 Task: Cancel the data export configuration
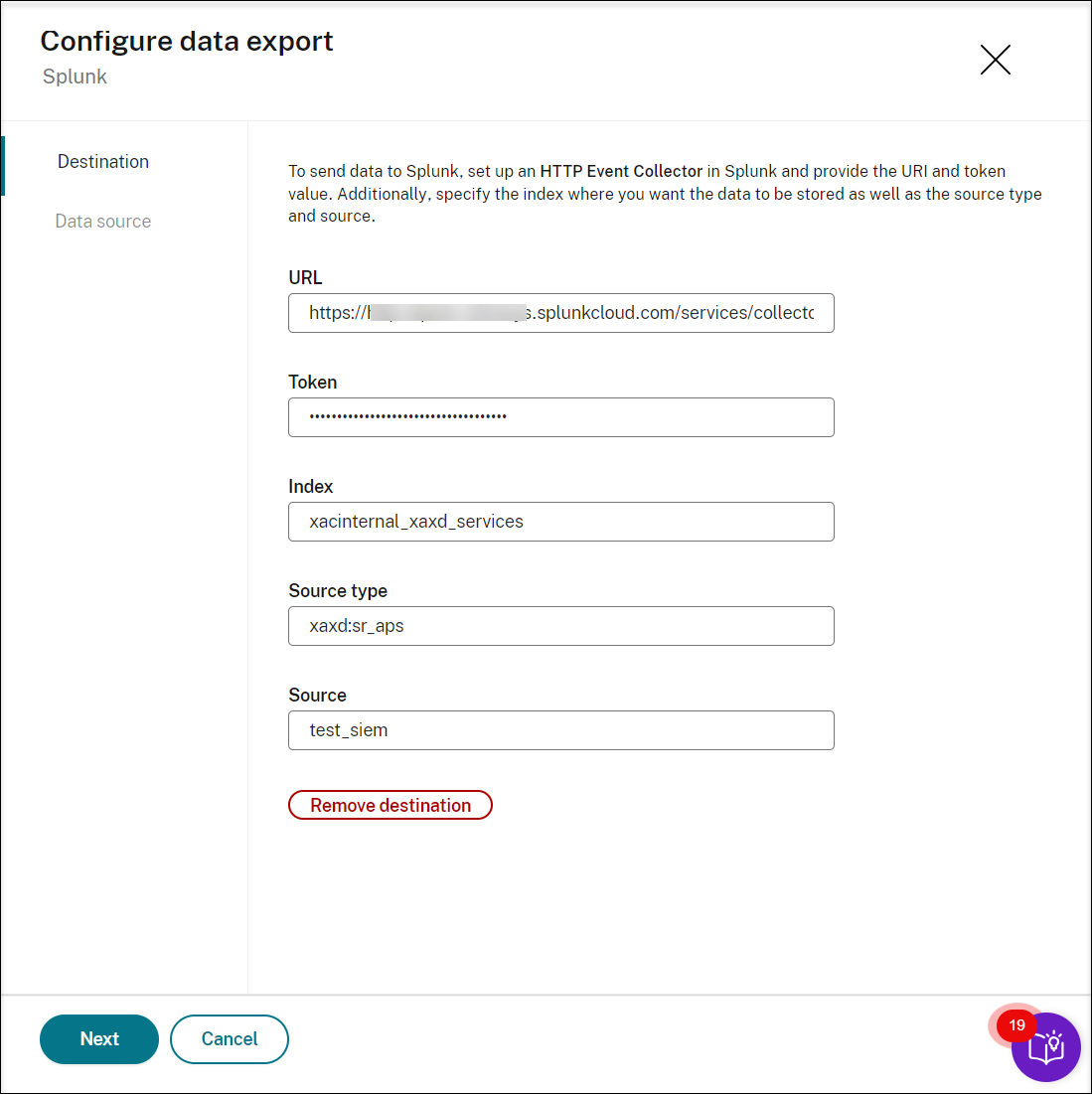230,1039
